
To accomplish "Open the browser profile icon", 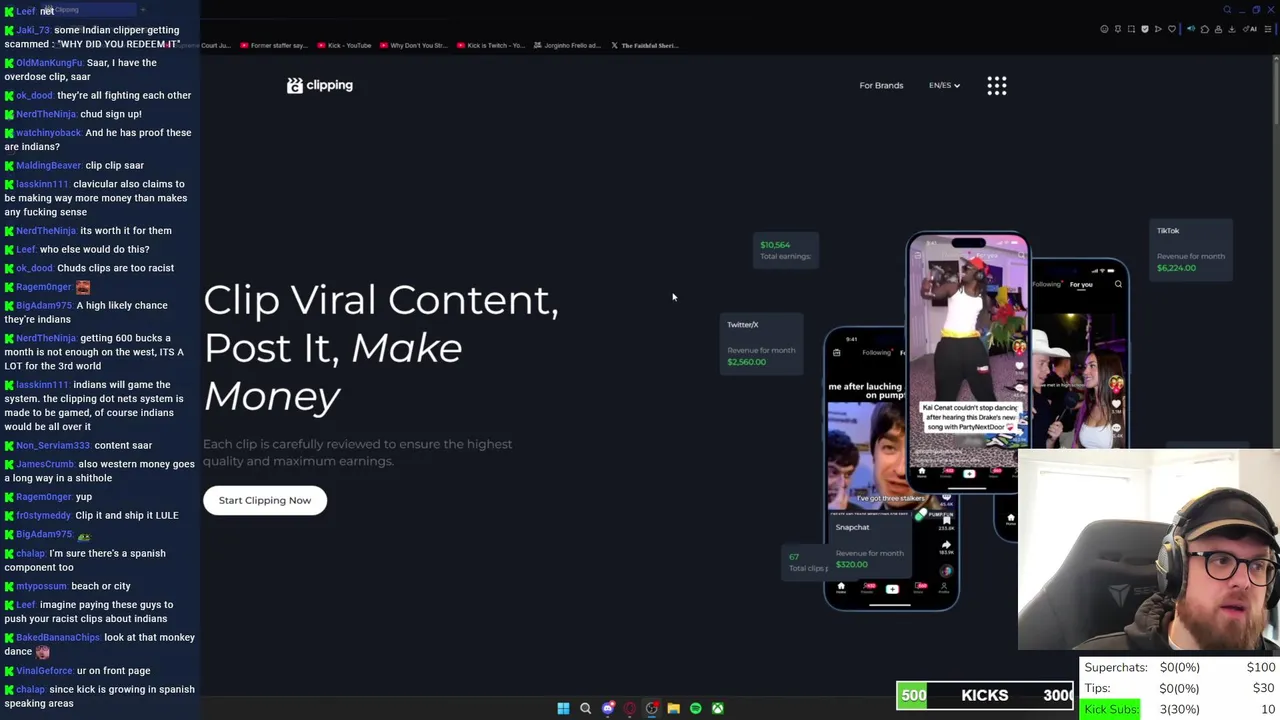I will pyautogui.click(x=1218, y=29).
